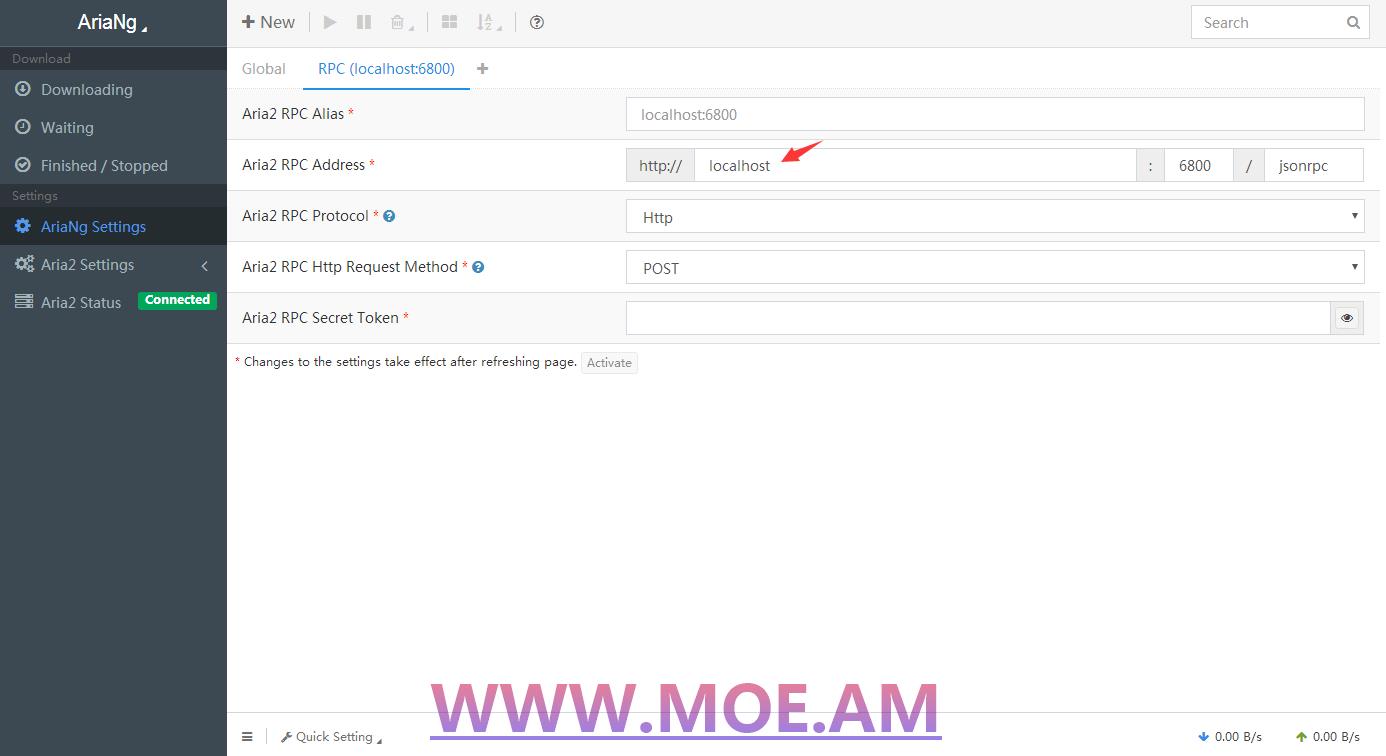
Task: Click the RPC Secret Token field
Action: tap(978, 318)
